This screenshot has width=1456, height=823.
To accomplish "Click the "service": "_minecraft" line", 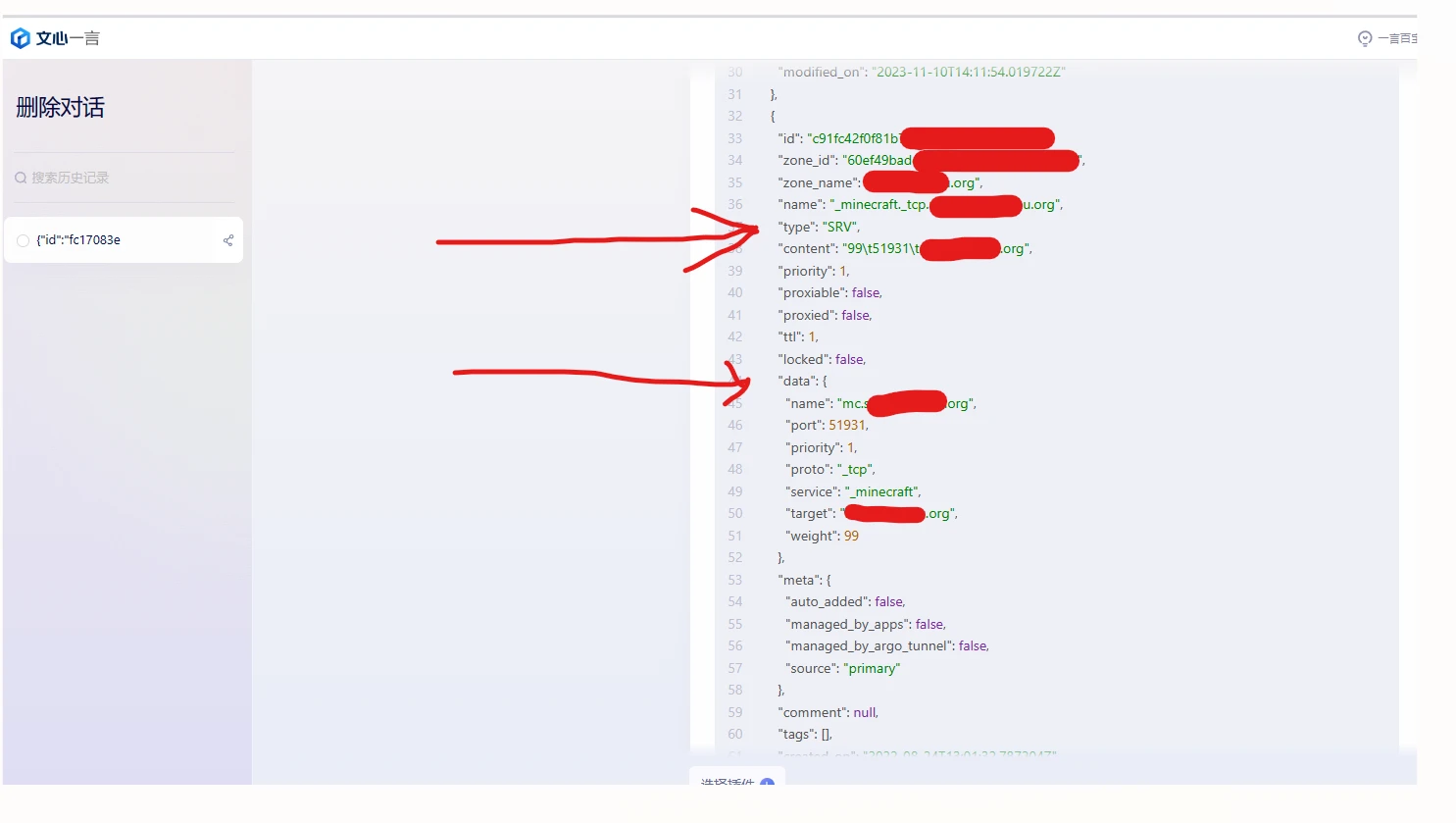I will pos(853,491).
